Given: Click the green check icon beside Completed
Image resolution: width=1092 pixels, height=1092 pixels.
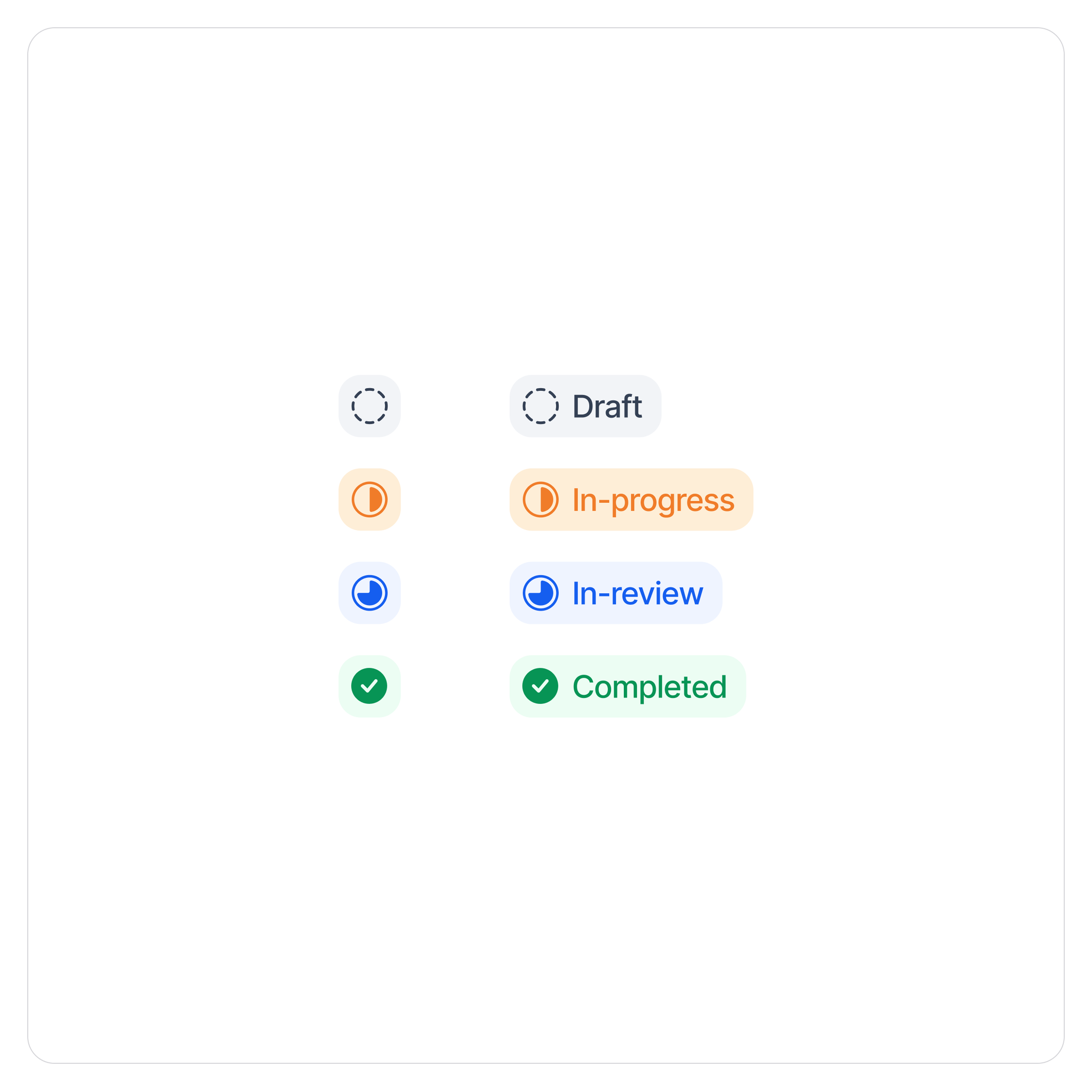Looking at the screenshot, I should pos(540,686).
